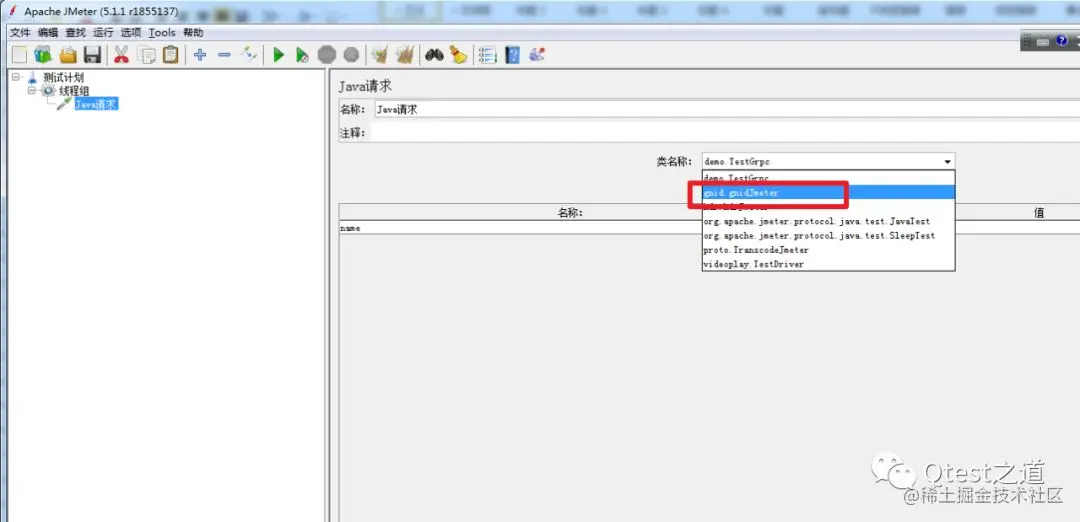
Task: Select 线程组 in the tree
Action: [74, 91]
